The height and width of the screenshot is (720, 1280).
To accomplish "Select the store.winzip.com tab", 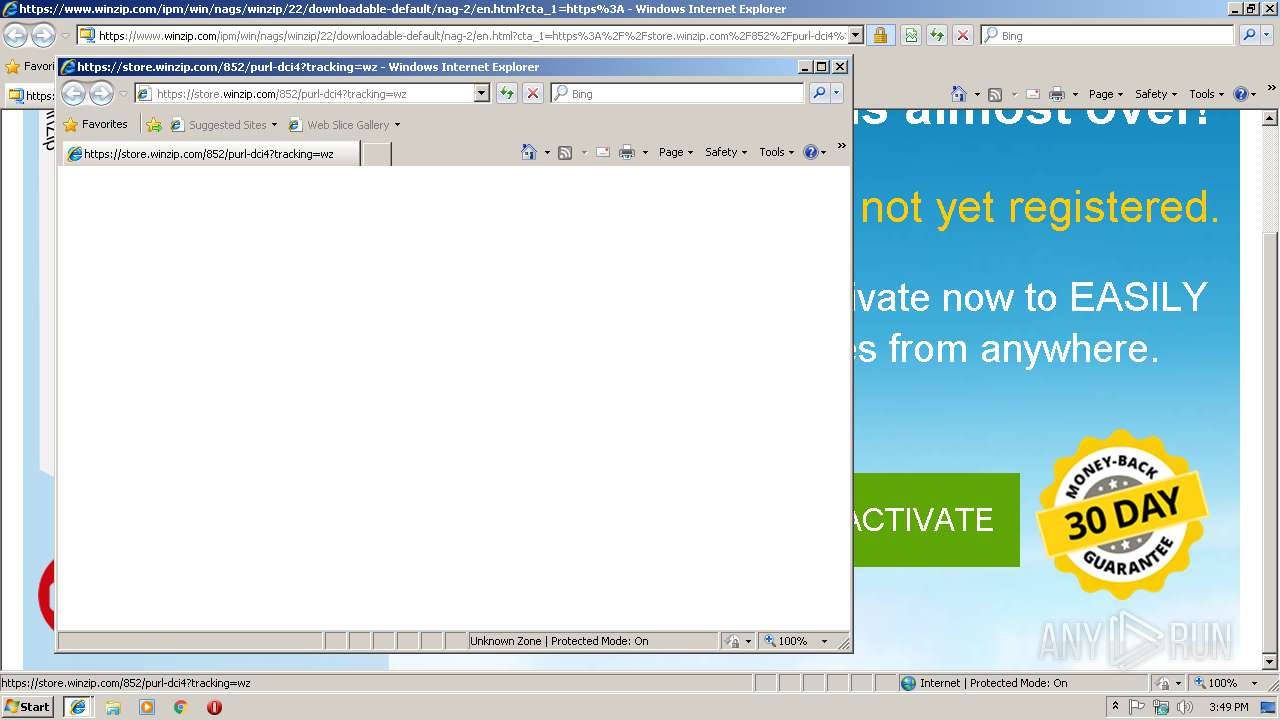I will pyautogui.click(x=211, y=154).
